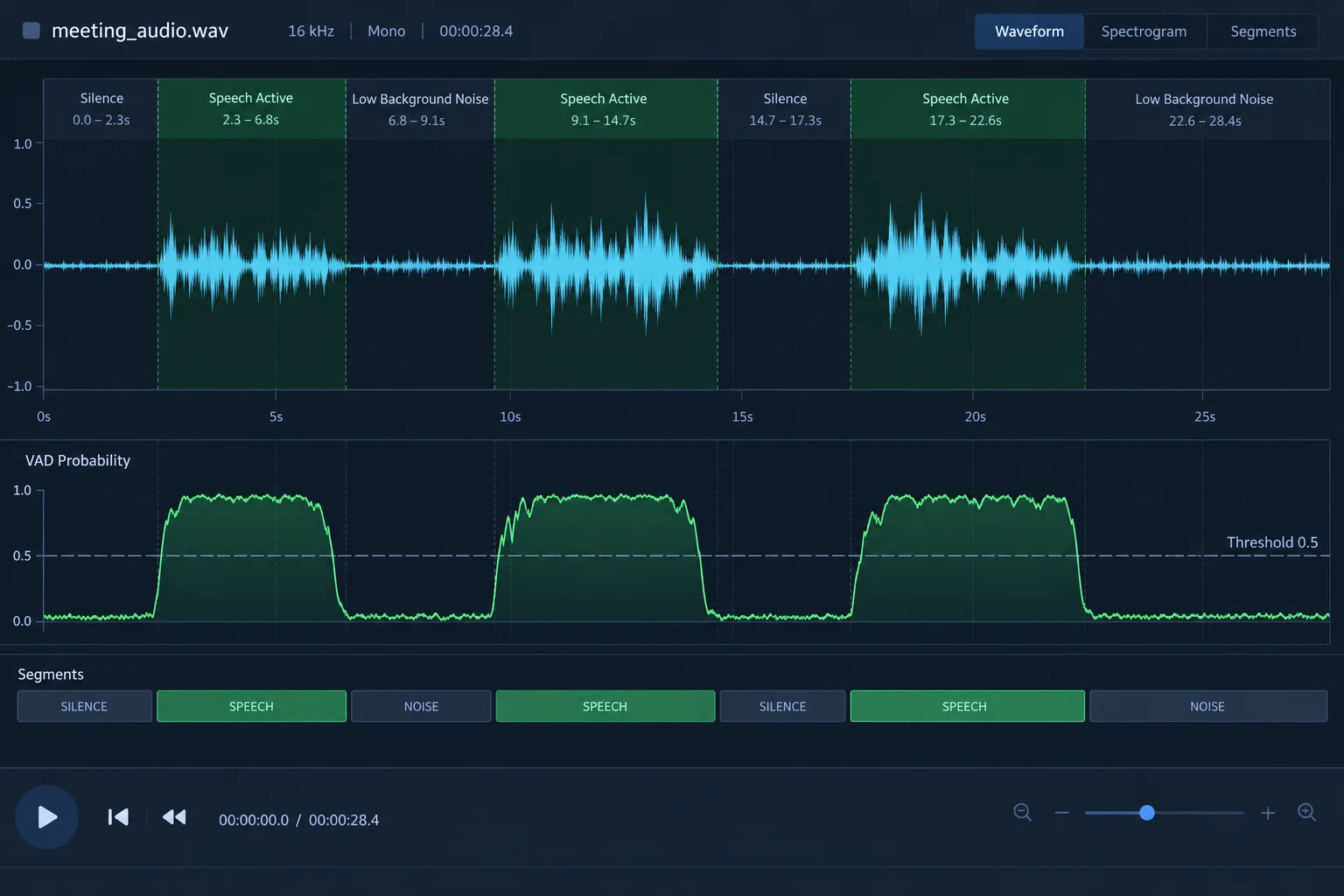
Task: Skip to the start of the audio
Action: [118, 817]
